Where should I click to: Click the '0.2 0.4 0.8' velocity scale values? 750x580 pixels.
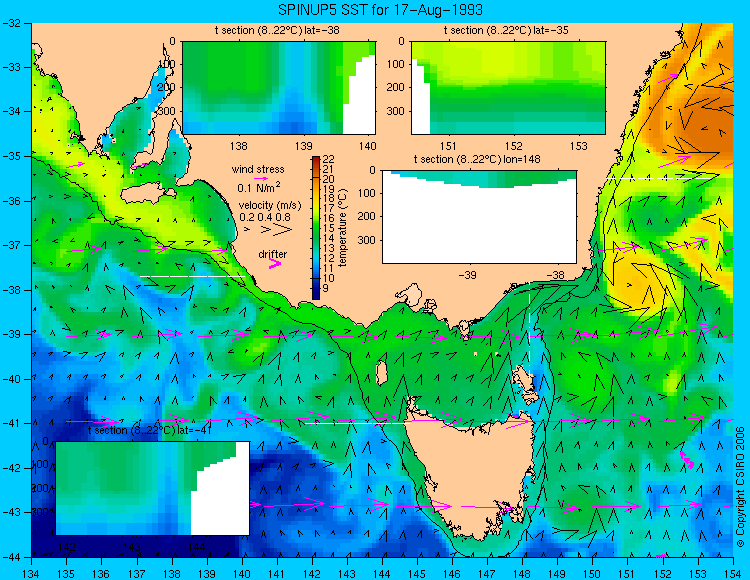click(x=265, y=217)
